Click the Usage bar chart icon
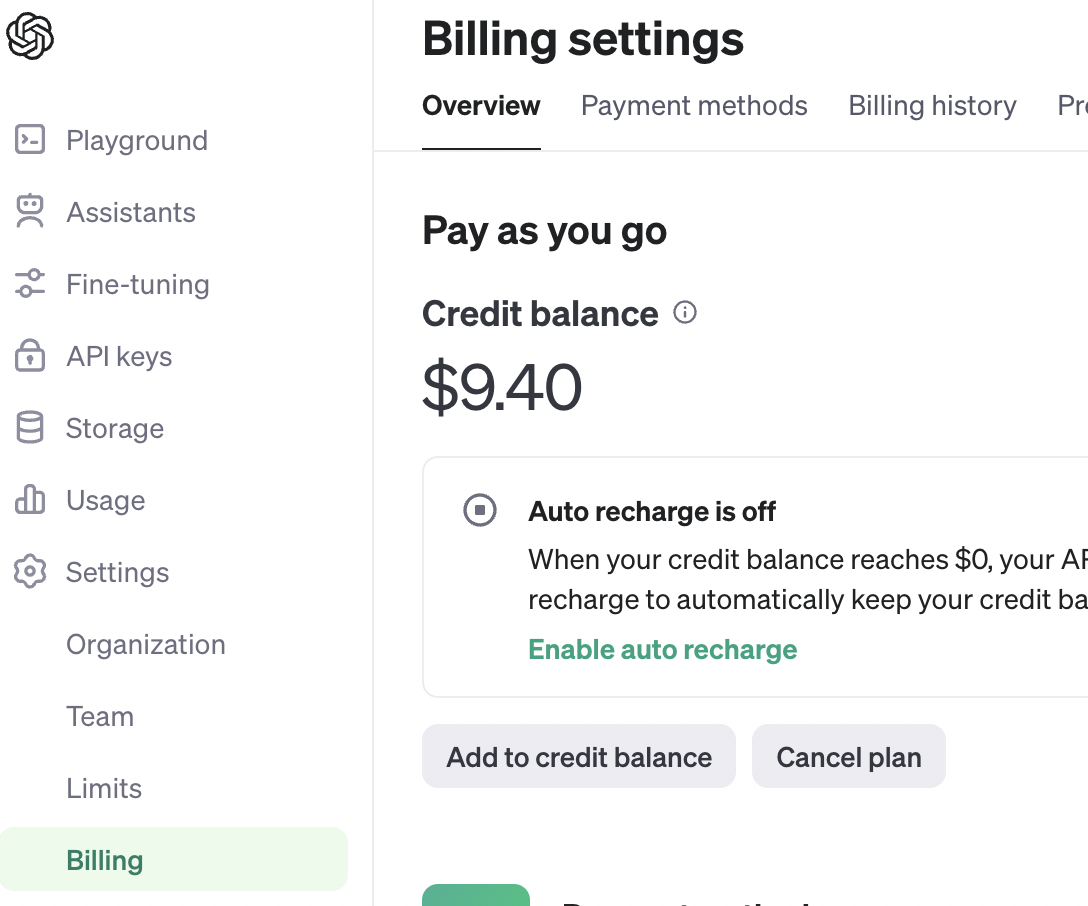The height and width of the screenshot is (906, 1088). click(x=30, y=500)
